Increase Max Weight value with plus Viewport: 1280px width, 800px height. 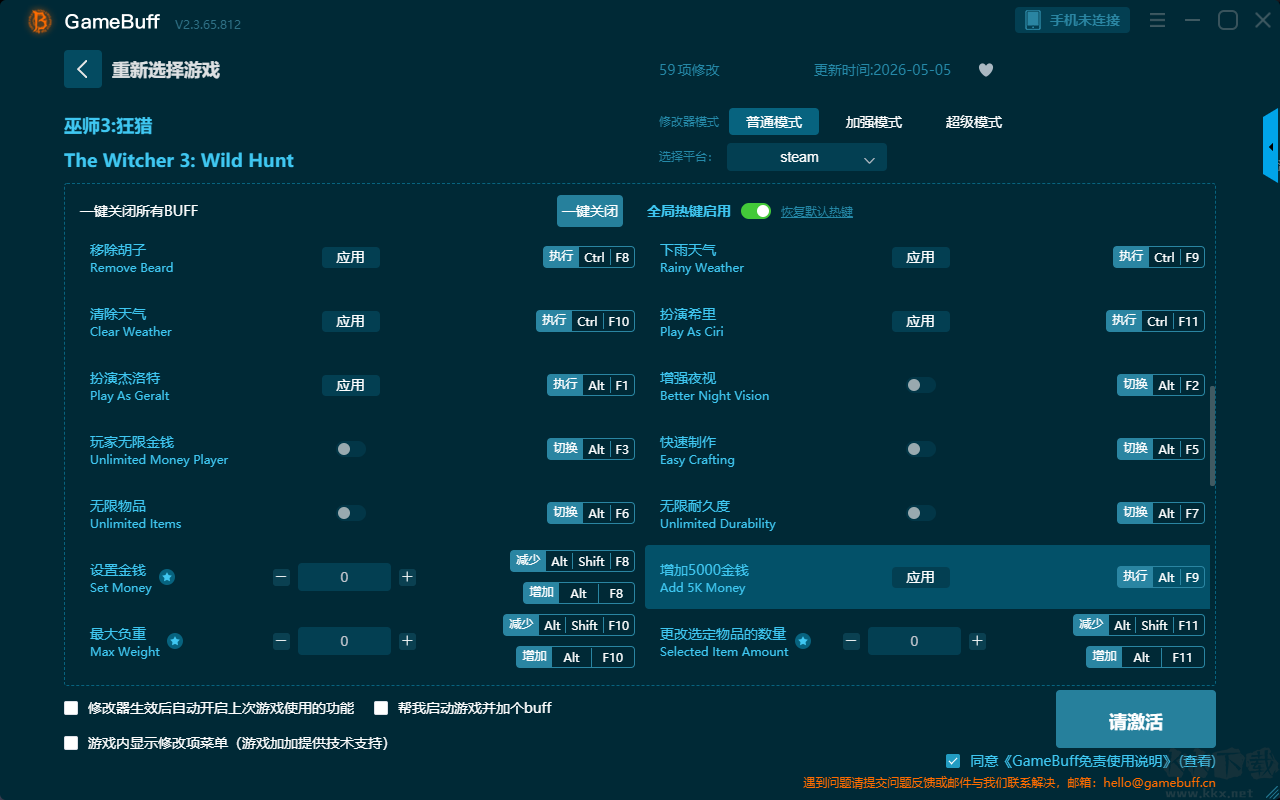407,641
